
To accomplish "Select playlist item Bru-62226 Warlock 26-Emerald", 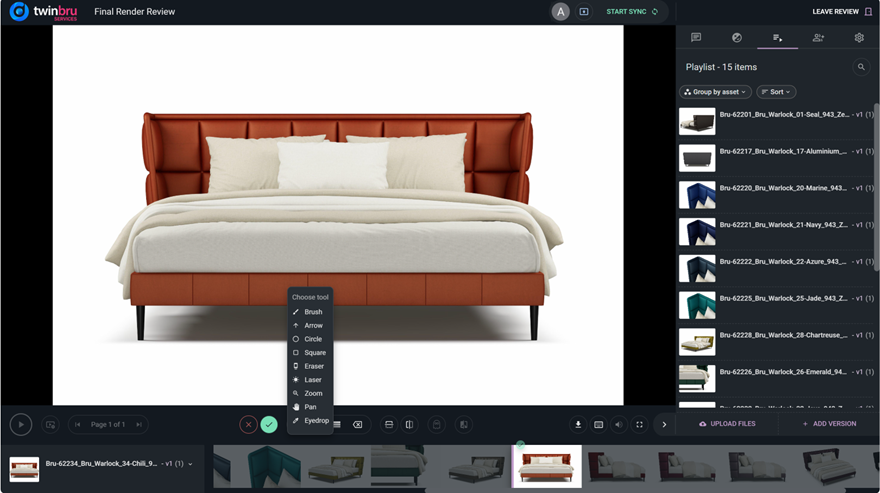I will coord(776,378).
